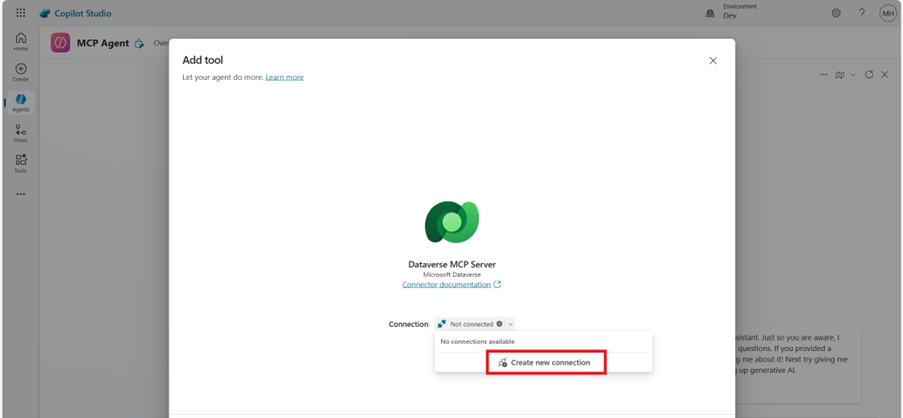Open the settings gear icon
Image resolution: width=903 pixels, height=418 pixels.
[x=836, y=13]
